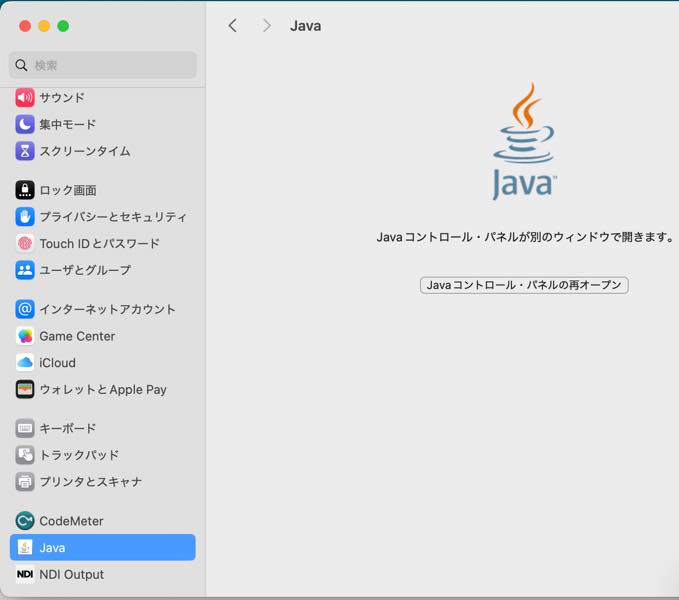
Task: Select the highlighted Java label
Action: 52,548
